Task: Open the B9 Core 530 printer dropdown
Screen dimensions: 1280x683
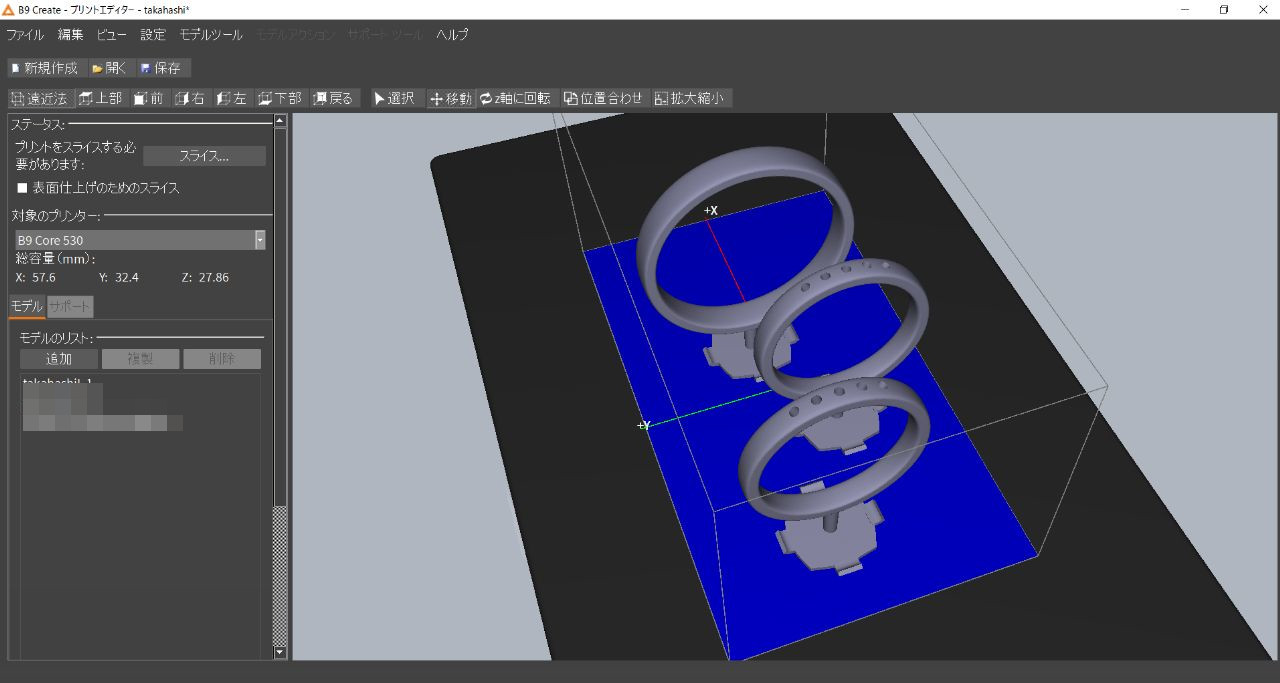Action: coord(140,240)
